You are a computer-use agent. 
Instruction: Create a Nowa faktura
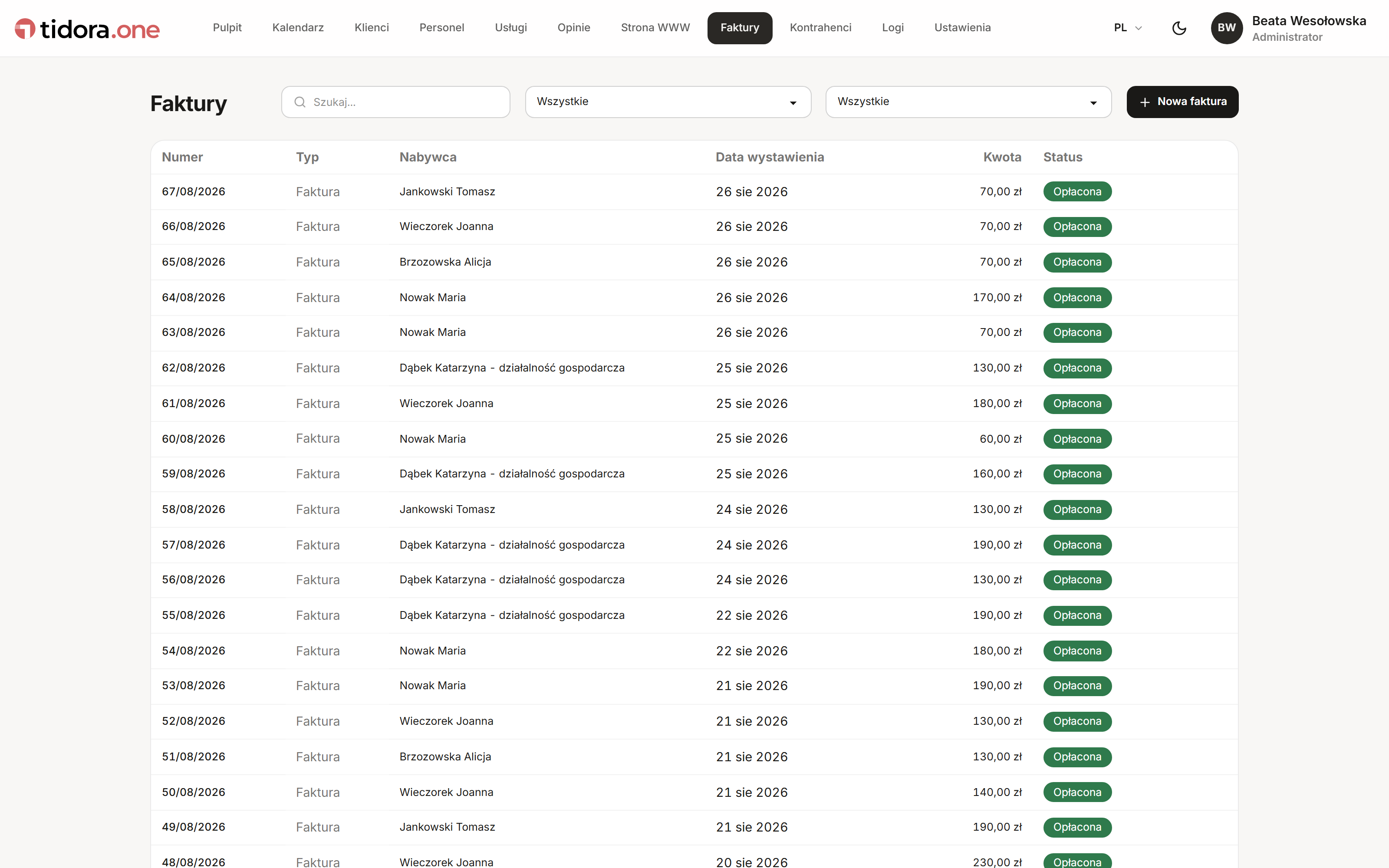point(1182,102)
